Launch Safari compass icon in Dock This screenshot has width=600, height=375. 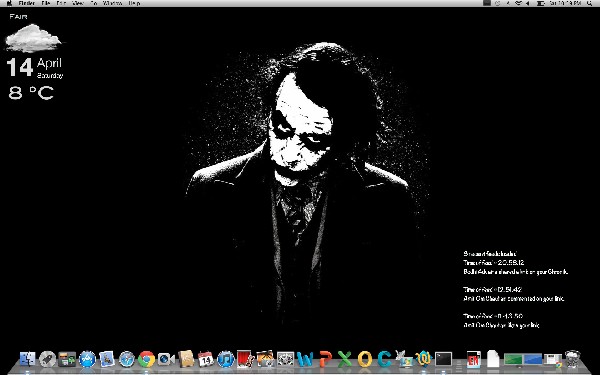tap(127, 359)
